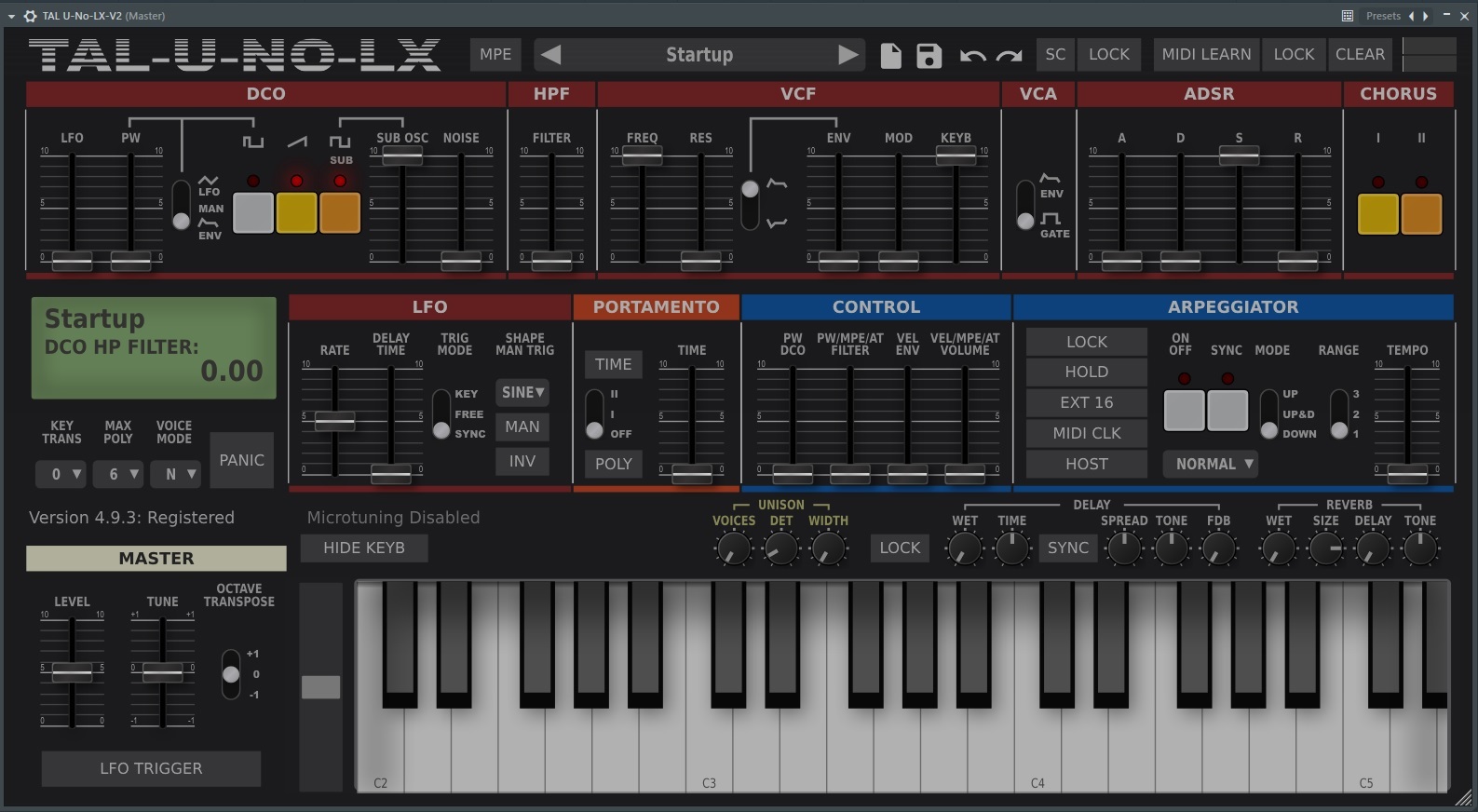Flip the arpeggiator range switch
Viewport: 1478px width, 812px height.
point(1339,413)
